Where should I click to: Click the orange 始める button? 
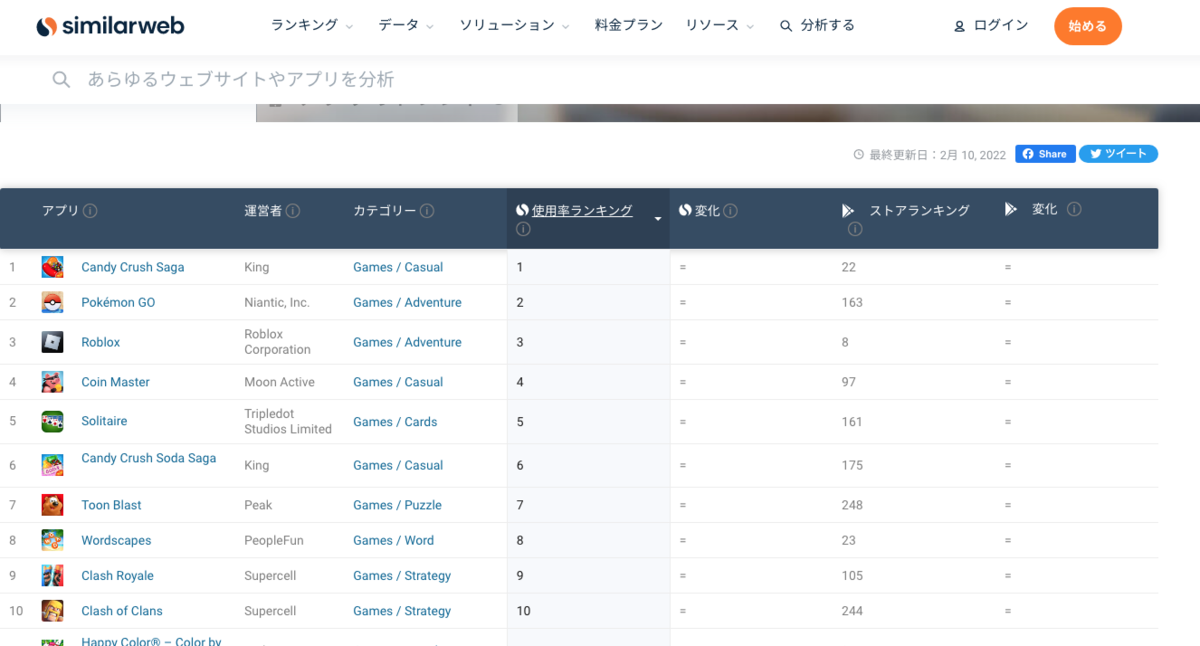(1088, 26)
